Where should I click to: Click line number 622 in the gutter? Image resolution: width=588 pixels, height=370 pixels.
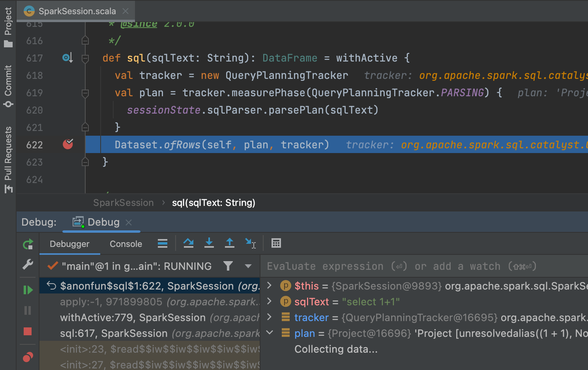pos(34,145)
